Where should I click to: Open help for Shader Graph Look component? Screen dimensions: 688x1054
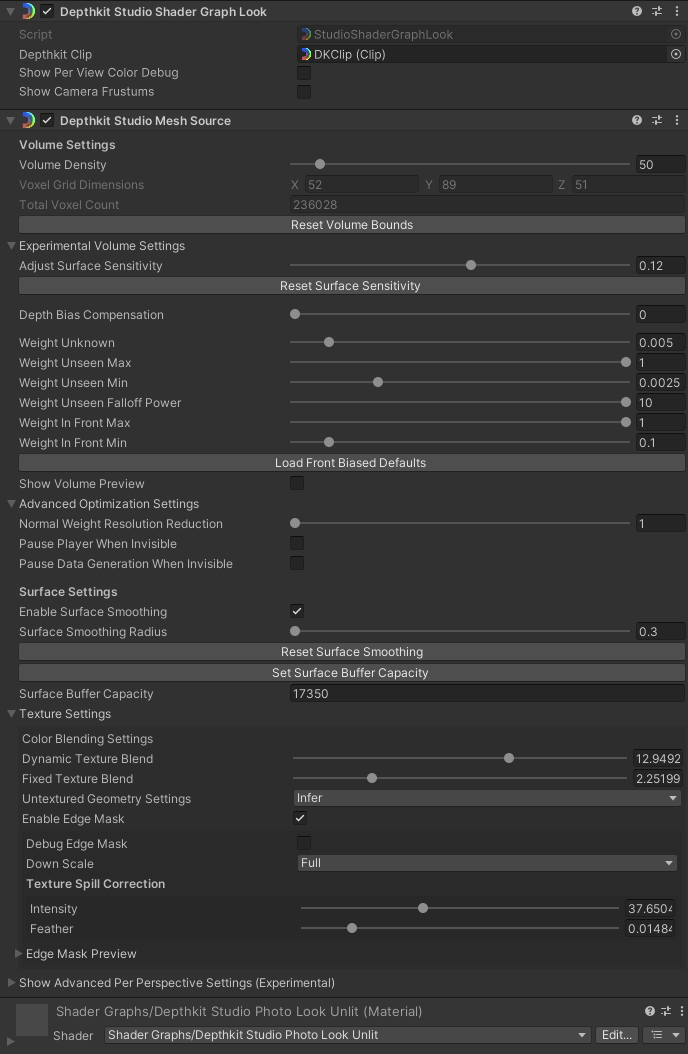click(637, 11)
